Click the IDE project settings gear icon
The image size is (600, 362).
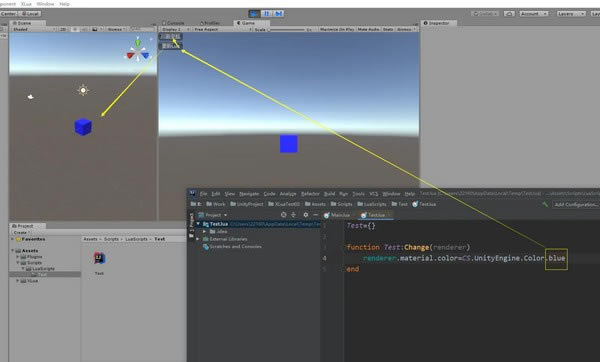coord(305,215)
